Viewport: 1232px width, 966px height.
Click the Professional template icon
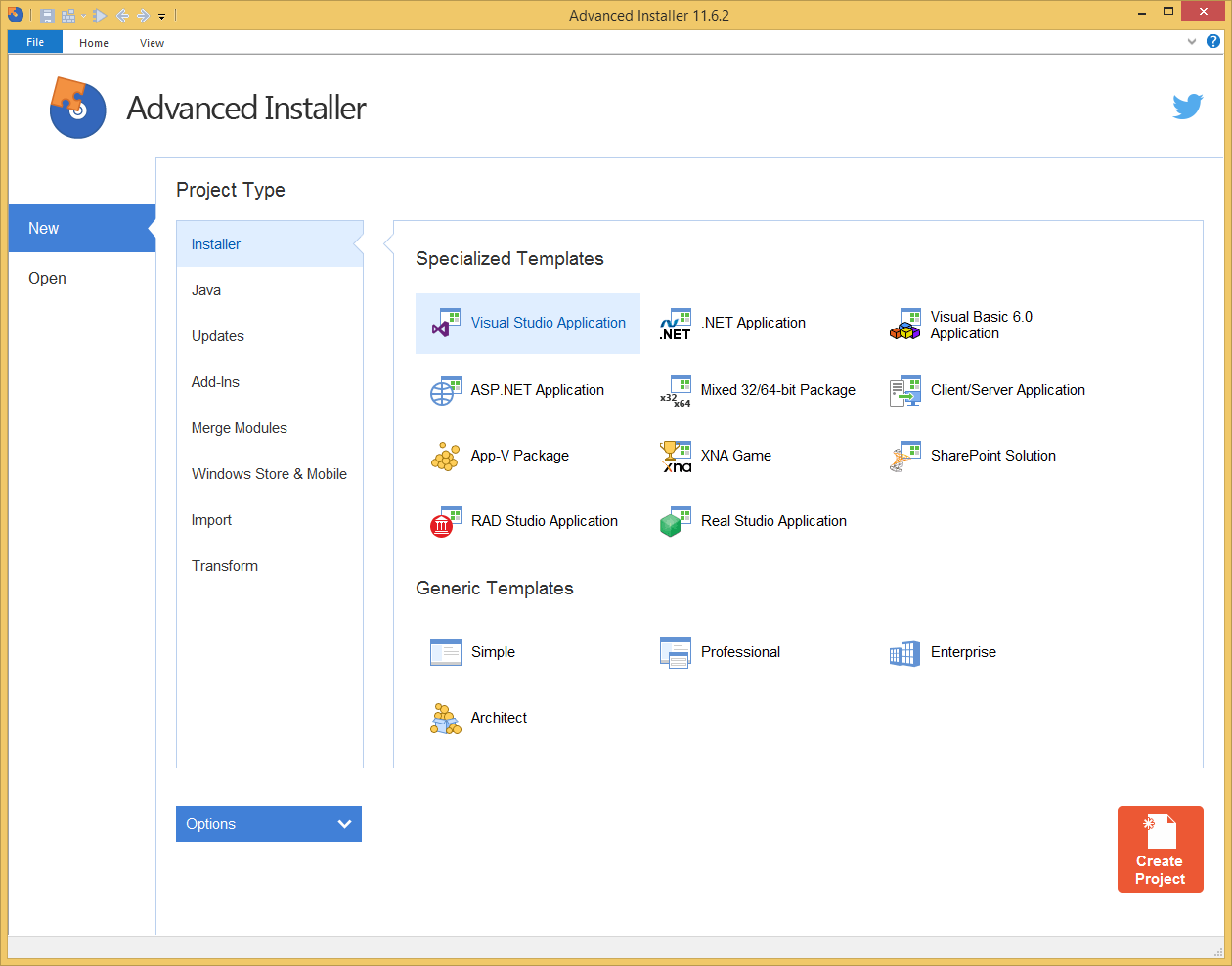pos(676,653)
